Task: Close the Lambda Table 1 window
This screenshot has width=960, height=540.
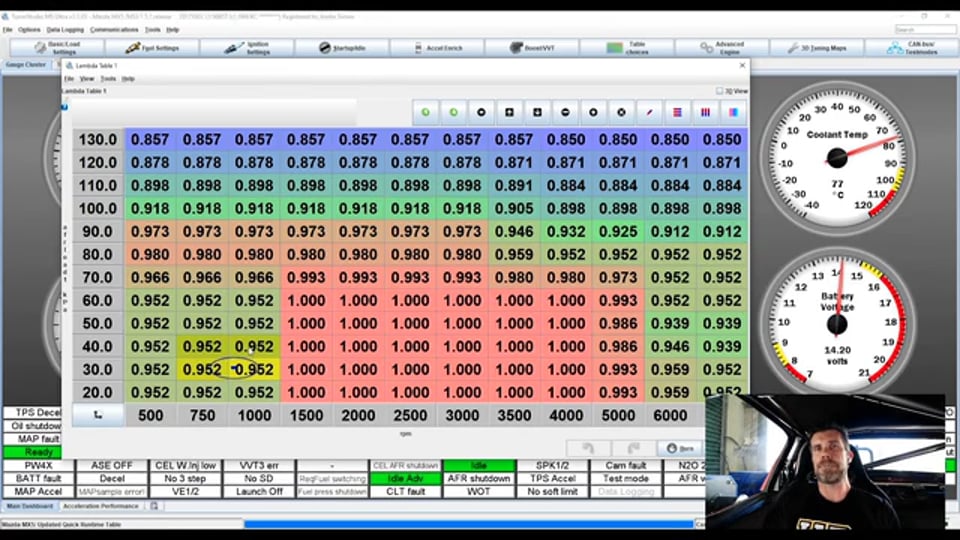Action: coord(742,65)
